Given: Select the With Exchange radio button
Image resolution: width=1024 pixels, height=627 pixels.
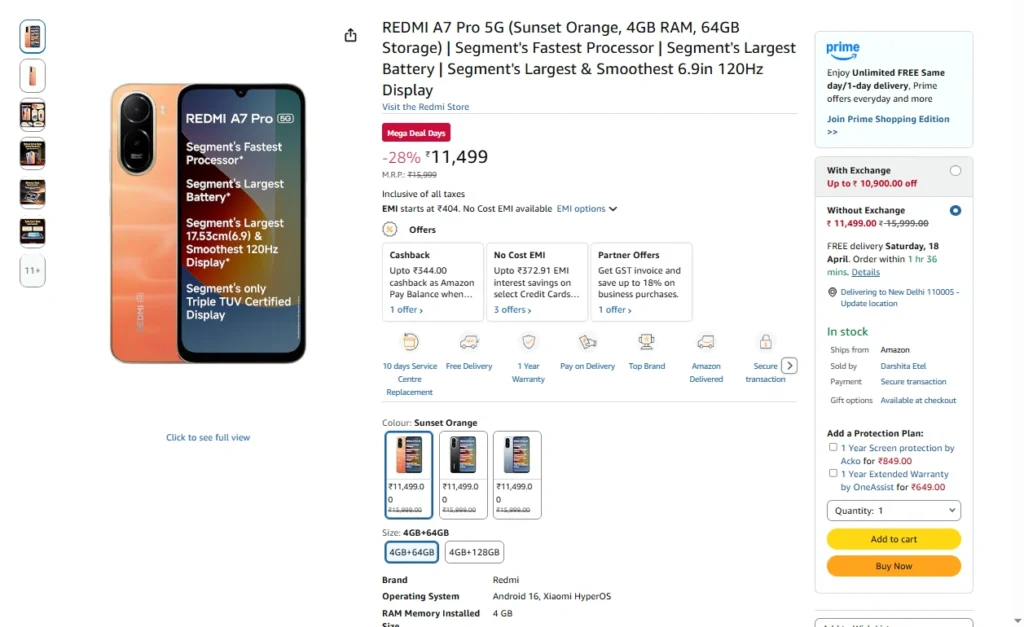Looking at the screenshot, I should [x=955, y=170].
